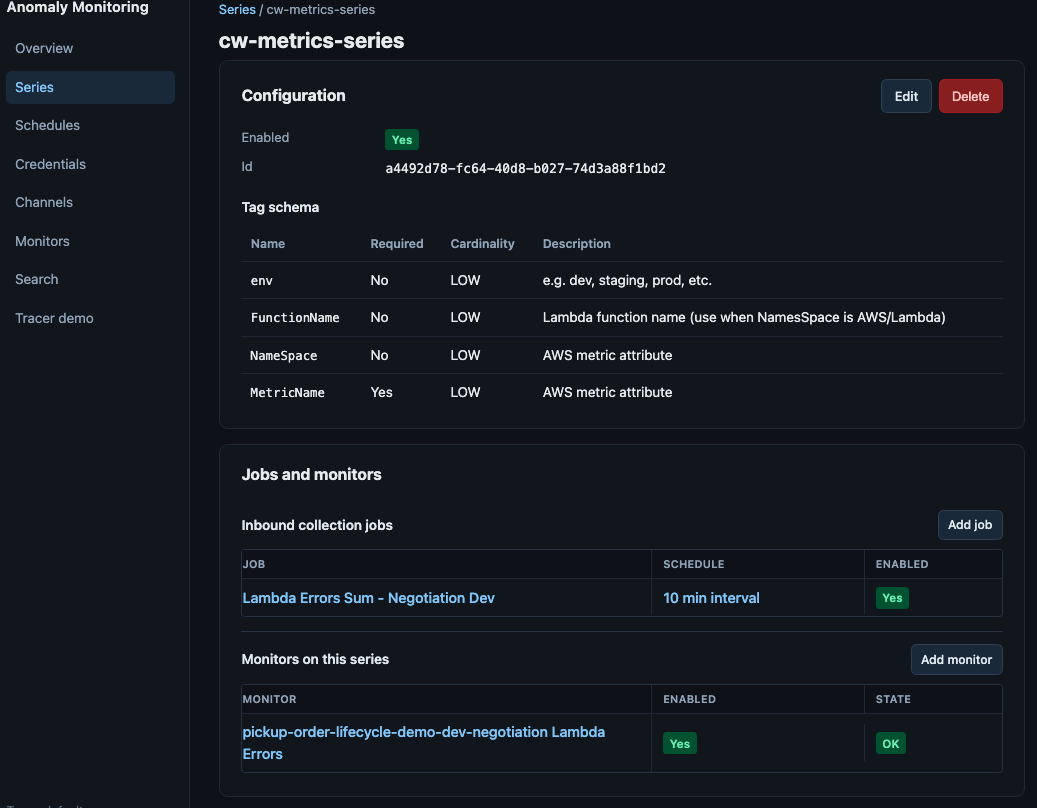Click the MONITOR column header
The height and width of the screenshot is (808, 1037).
[269, 699]
